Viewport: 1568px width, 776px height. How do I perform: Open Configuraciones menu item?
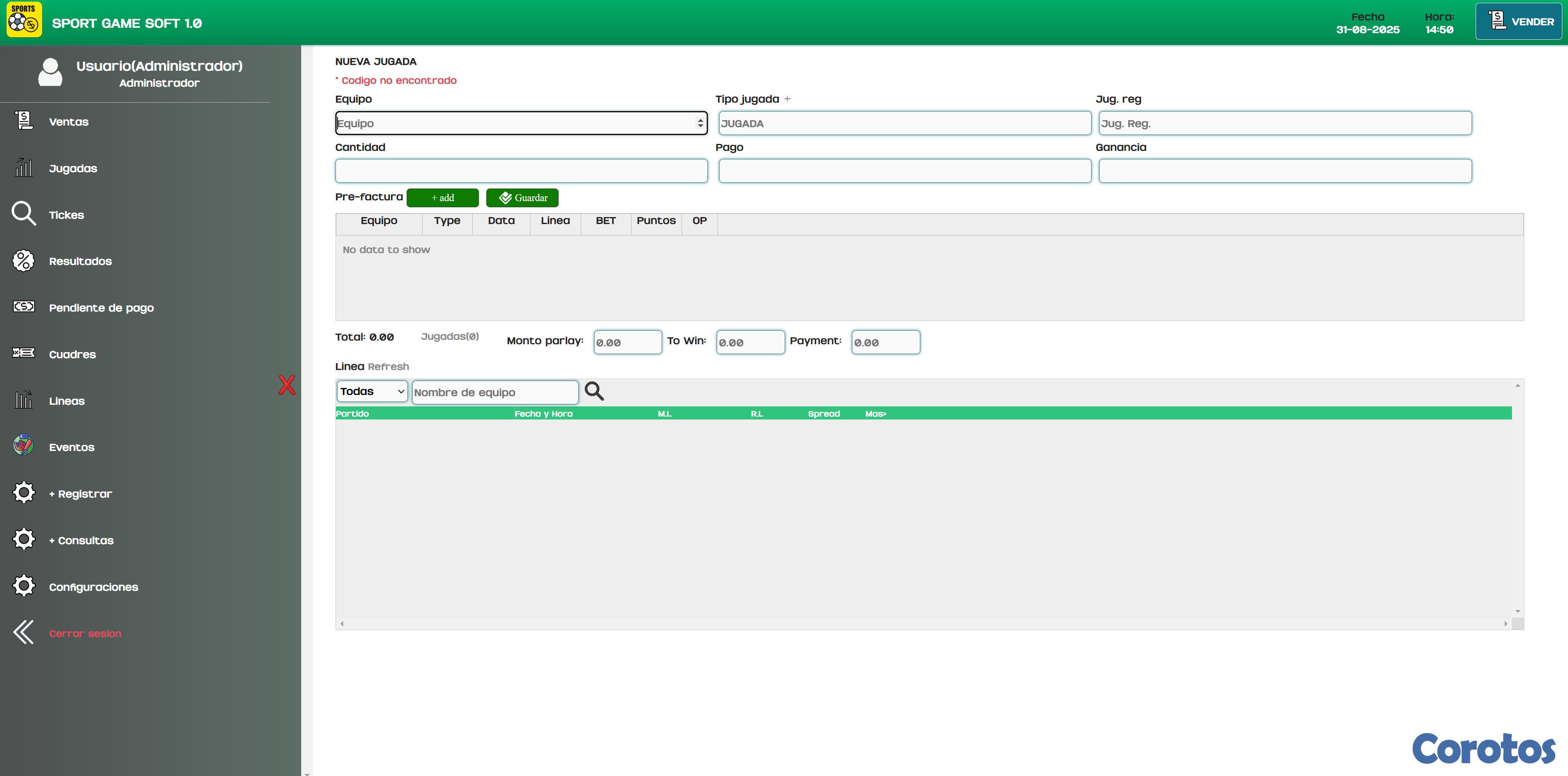click(x=93, y=587)
